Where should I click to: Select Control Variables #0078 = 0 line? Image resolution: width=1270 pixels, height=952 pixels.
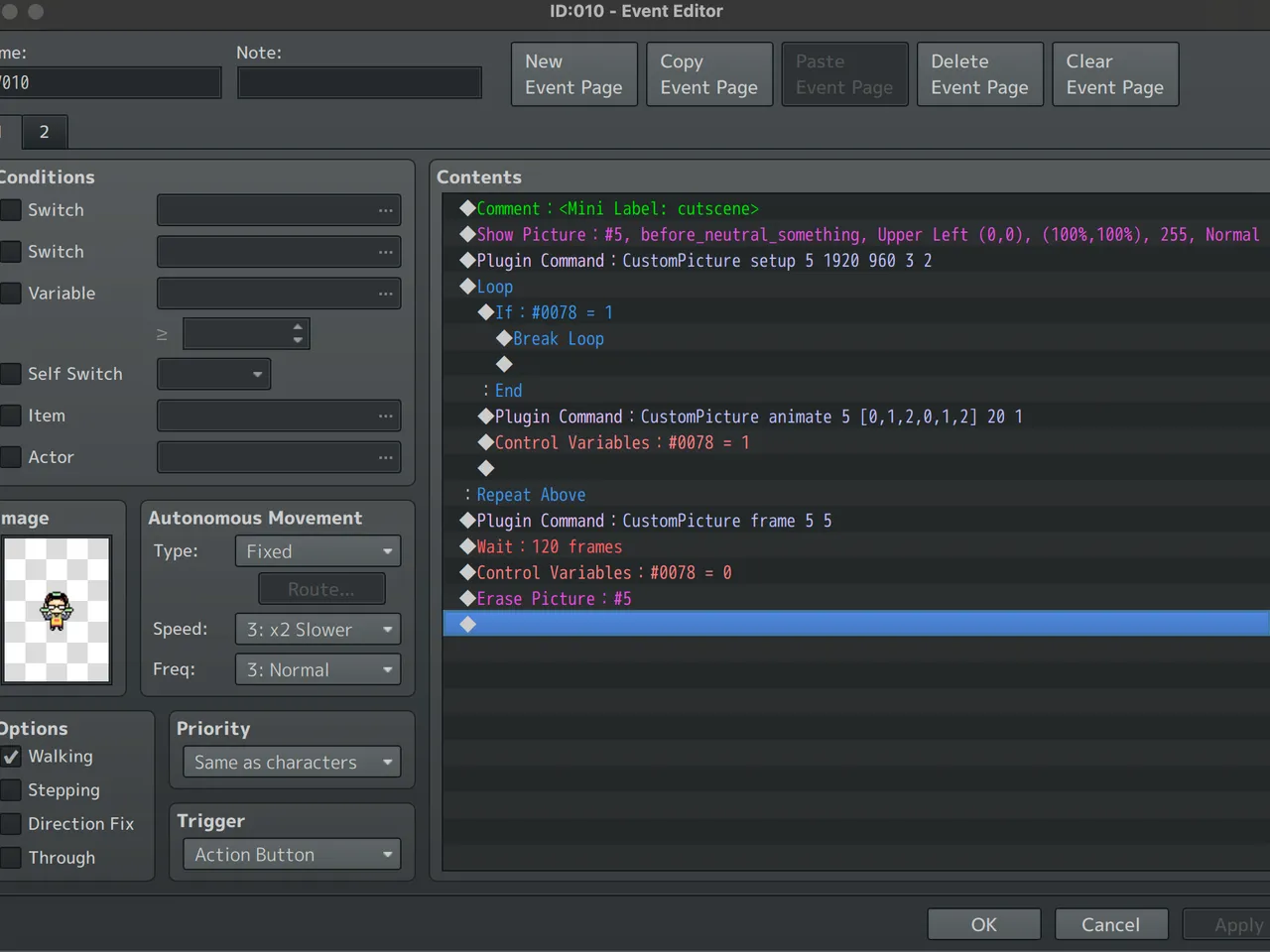(x=856, y=572)
